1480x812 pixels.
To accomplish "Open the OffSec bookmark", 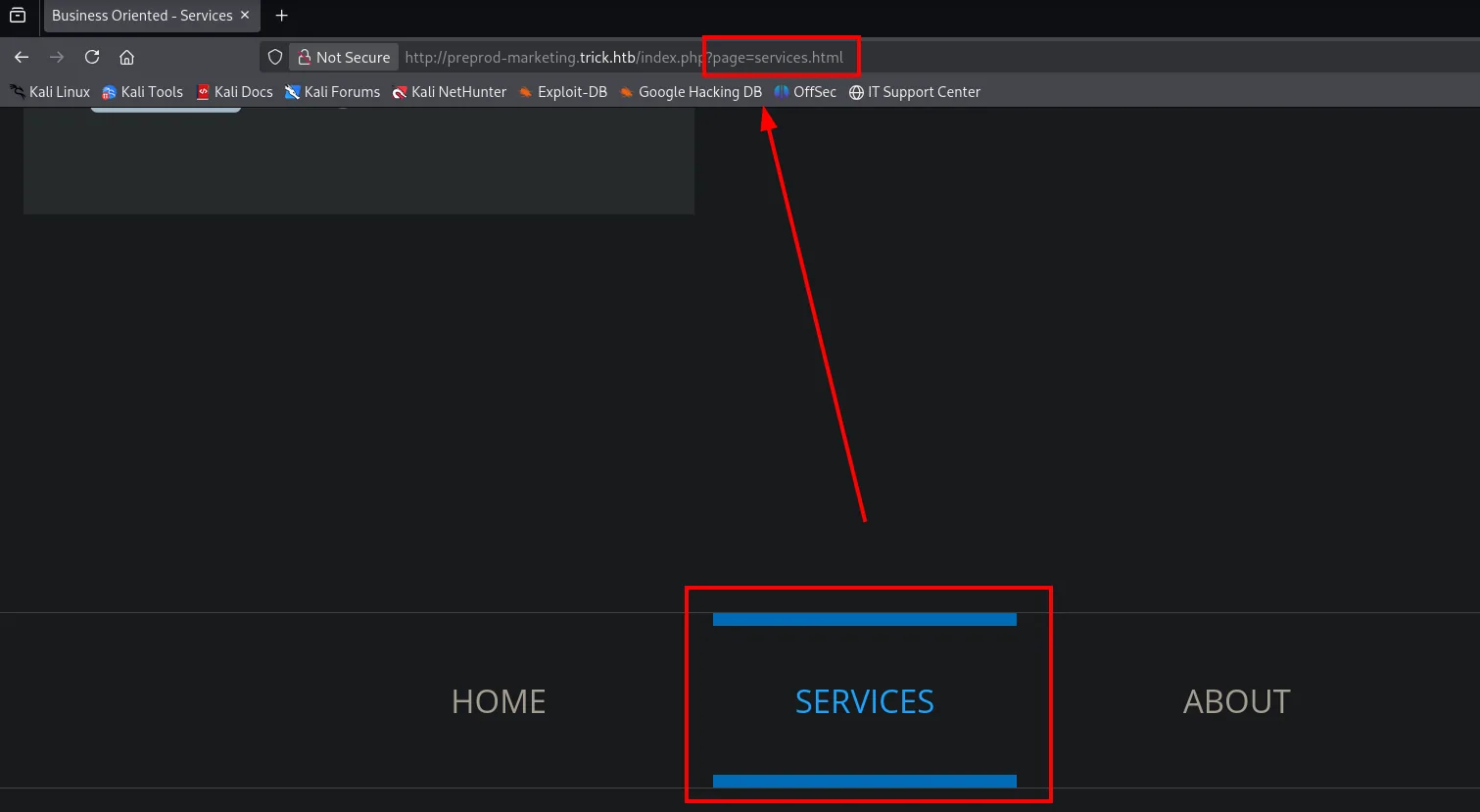I will (805, 92).
